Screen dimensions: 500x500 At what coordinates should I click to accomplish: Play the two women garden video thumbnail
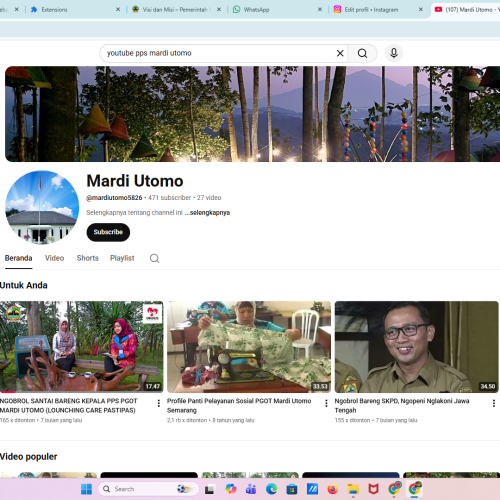[82, 347]
